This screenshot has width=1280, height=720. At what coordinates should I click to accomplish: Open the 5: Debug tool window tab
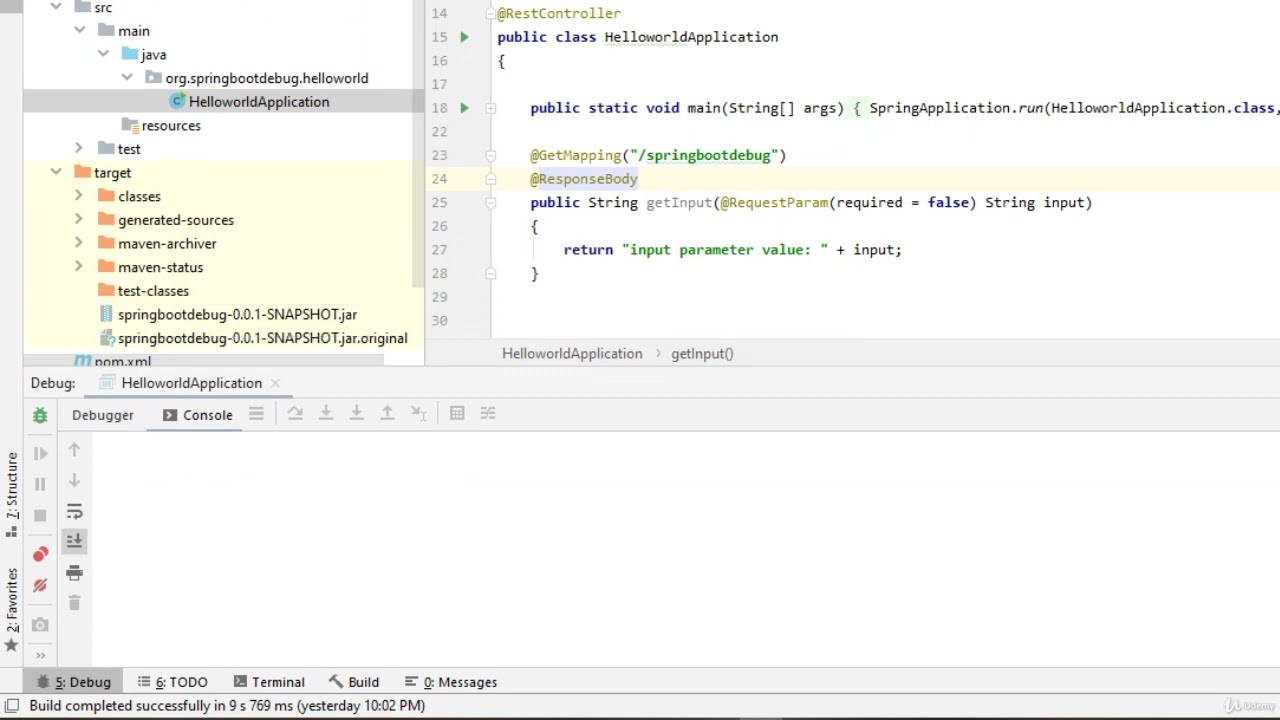click(73, 682)
